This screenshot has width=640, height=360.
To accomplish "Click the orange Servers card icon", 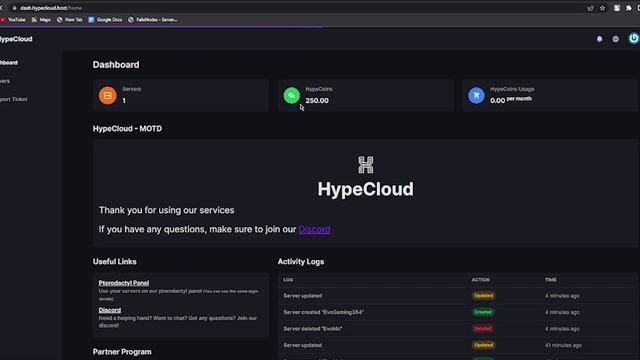I will pos(107,96).
